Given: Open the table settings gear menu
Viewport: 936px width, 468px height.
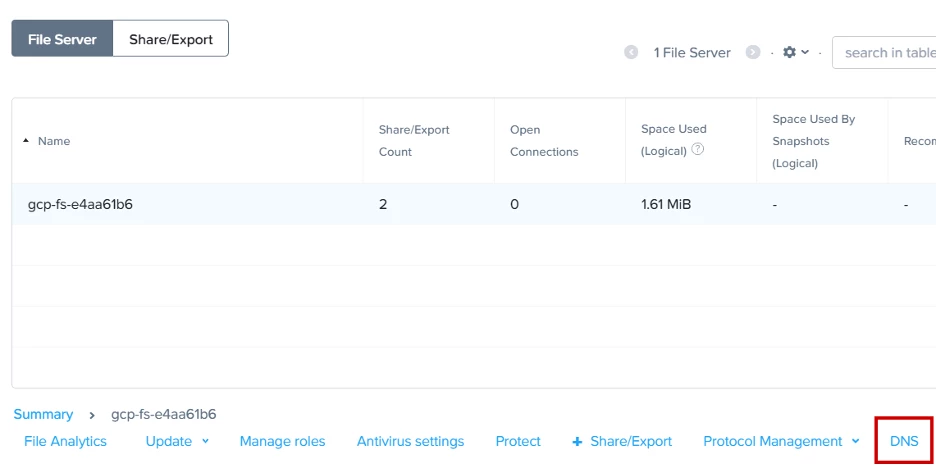Looking at the screenshot, I should 796,53.
